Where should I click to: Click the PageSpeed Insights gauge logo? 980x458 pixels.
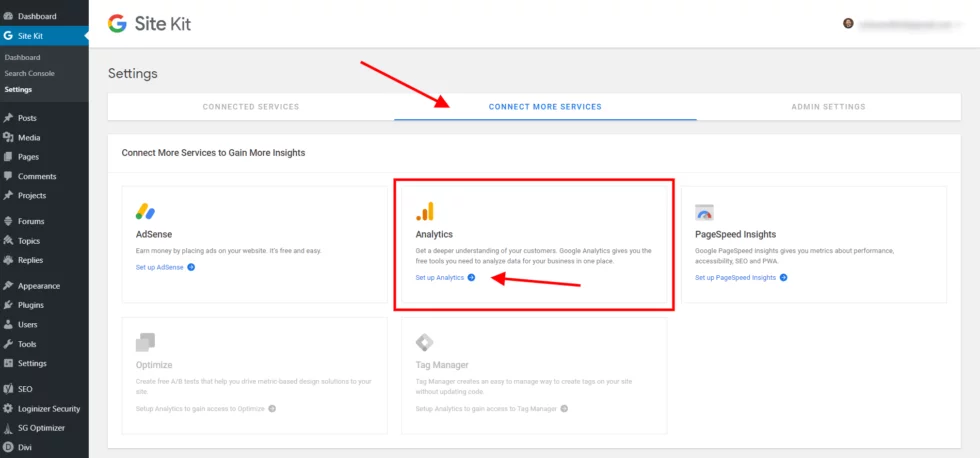(704, 212)
